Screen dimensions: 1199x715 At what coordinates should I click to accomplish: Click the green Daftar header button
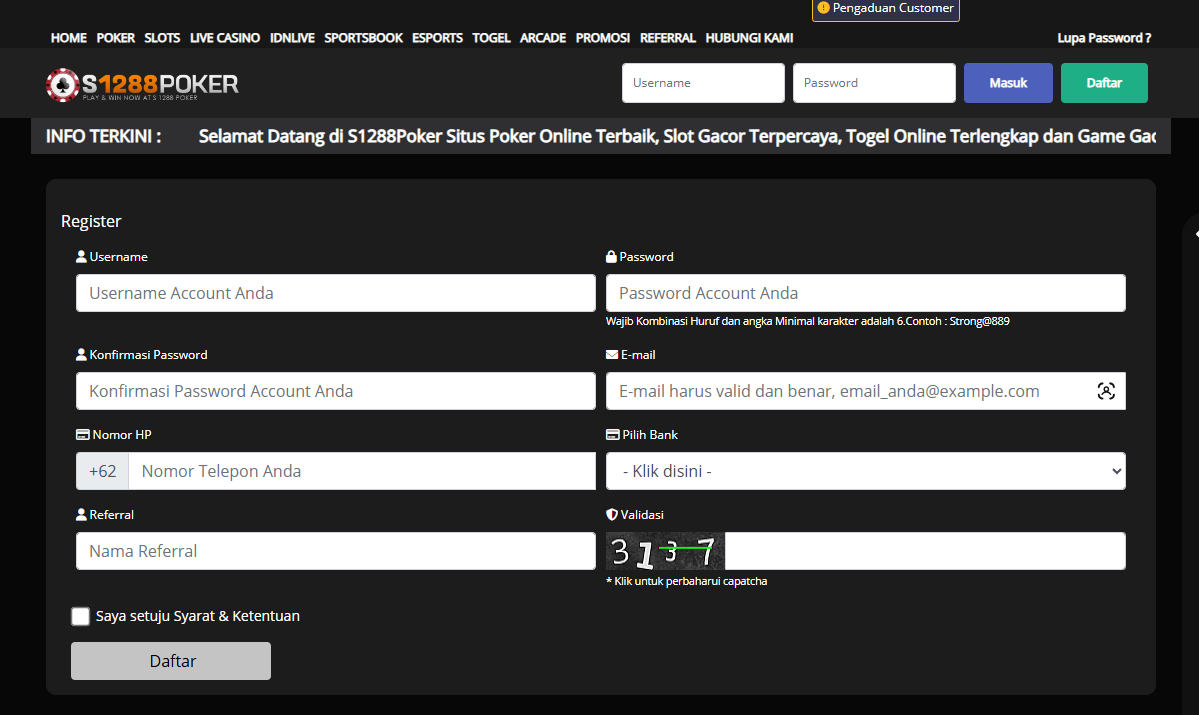click(1104, 83)
